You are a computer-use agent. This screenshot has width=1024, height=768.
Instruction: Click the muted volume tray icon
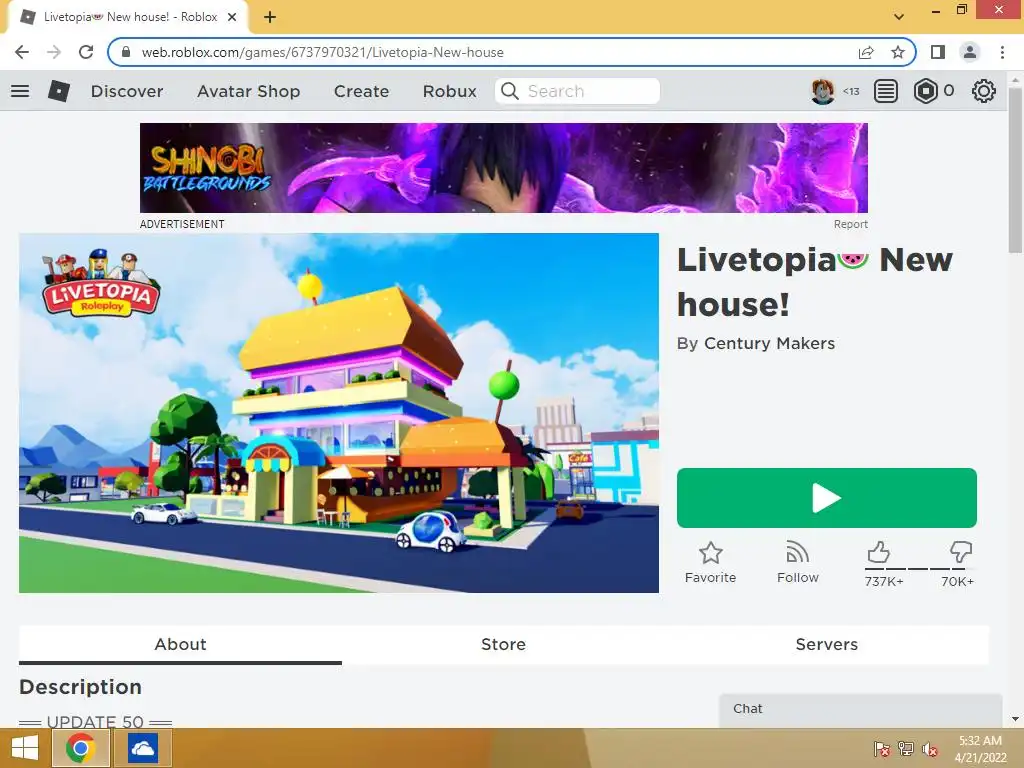click(929, 749)
